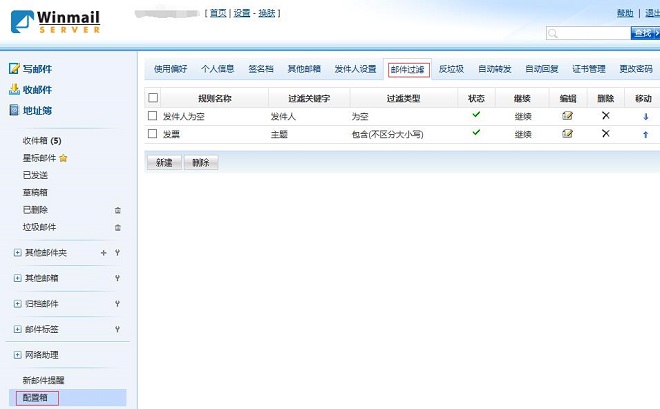
Task: Click the manage icon beside 归档邮件
Action: (117, 303)
